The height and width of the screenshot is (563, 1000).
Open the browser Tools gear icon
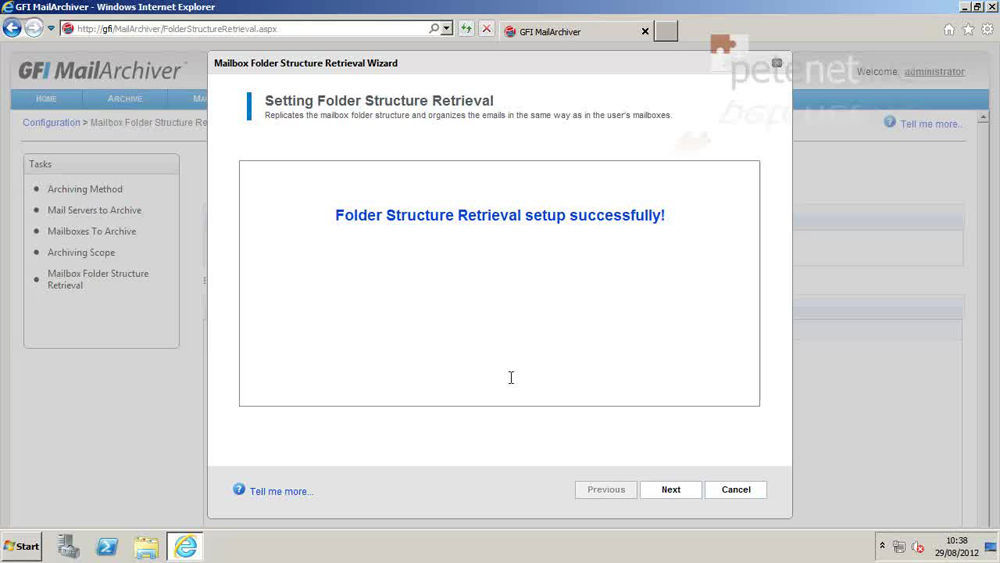[x=987, y=29]
